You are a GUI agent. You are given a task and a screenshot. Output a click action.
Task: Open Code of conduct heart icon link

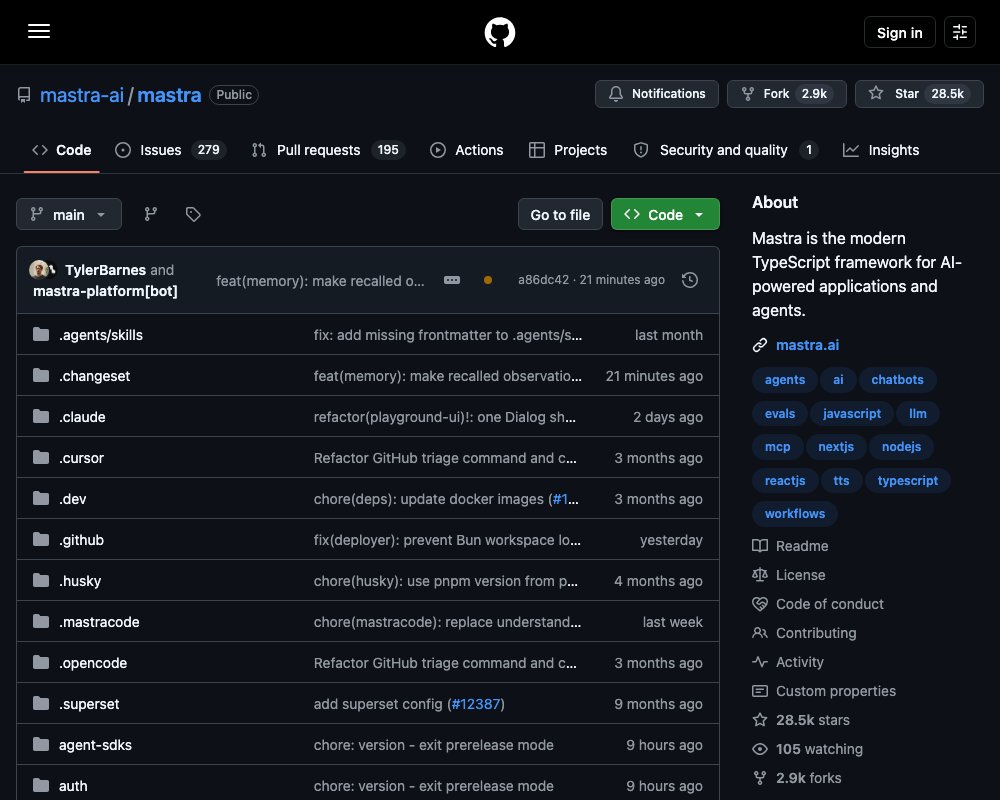[x=818, y=604]
